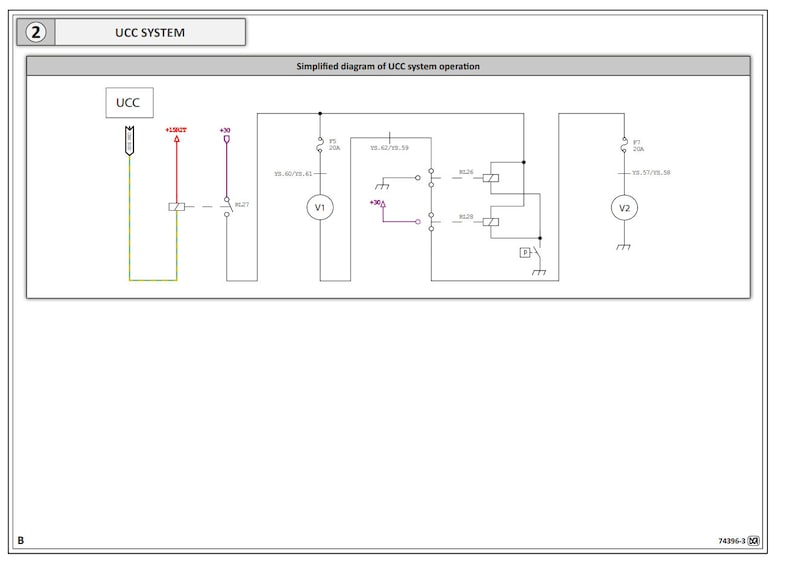Click the ground symbol below V2
The width and height of the screenshot is (794, 561).
coord(624,247)
